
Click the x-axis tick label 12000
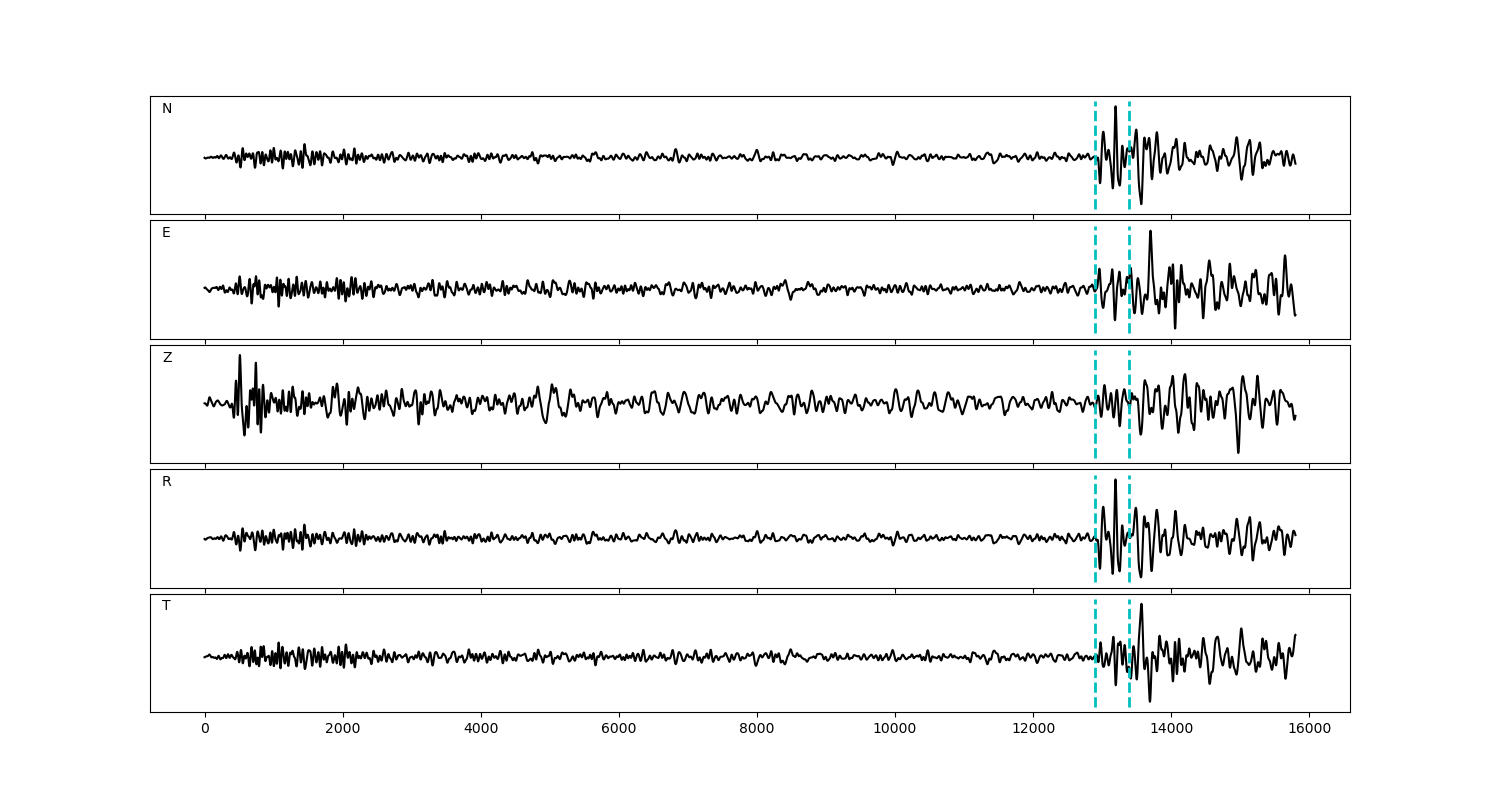(x=1033, y=730)
